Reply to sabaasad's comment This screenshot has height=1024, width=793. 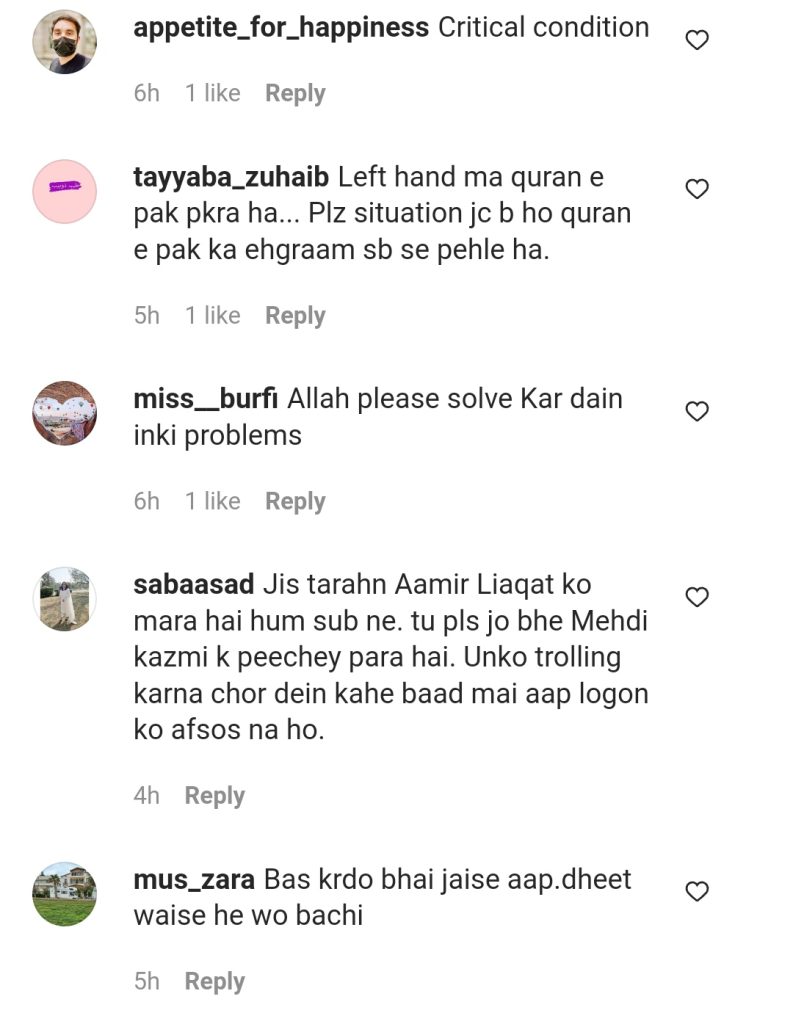click(215, 796)
